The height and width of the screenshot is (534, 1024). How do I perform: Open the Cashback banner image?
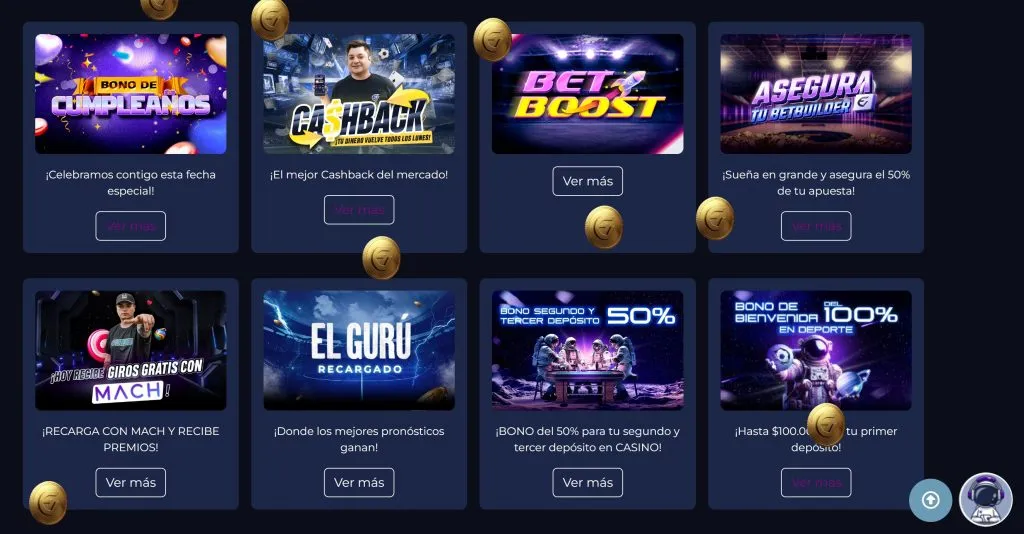point(359,94)
